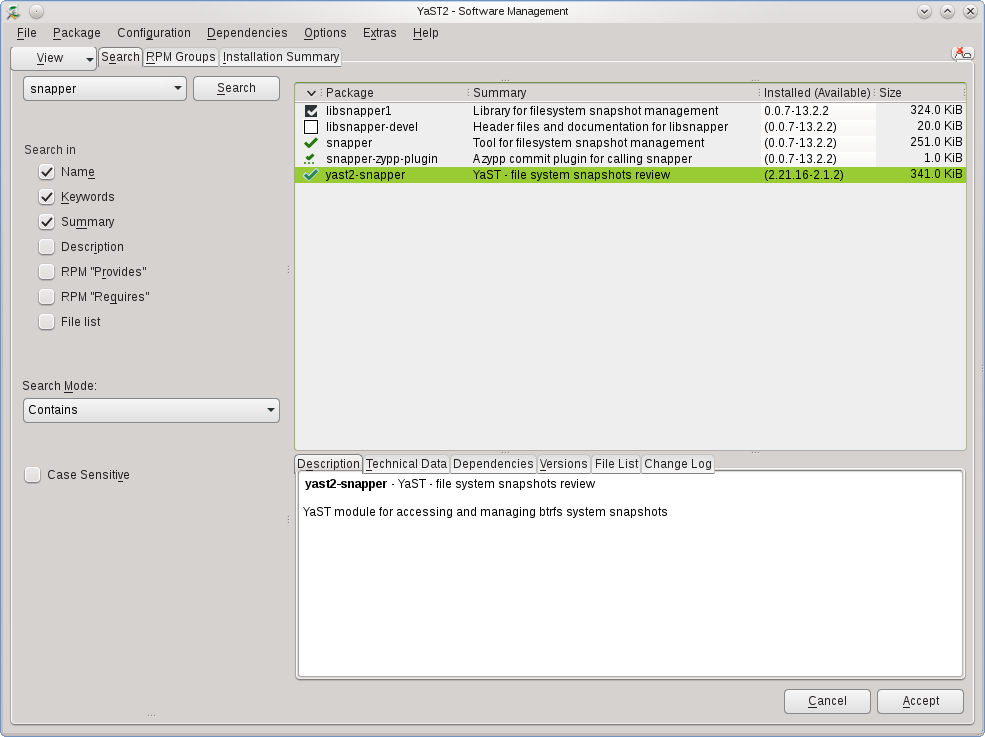Screen dimensions: 985x737
Task: Click the close-tab icon at top right
Action: (962, 53)
